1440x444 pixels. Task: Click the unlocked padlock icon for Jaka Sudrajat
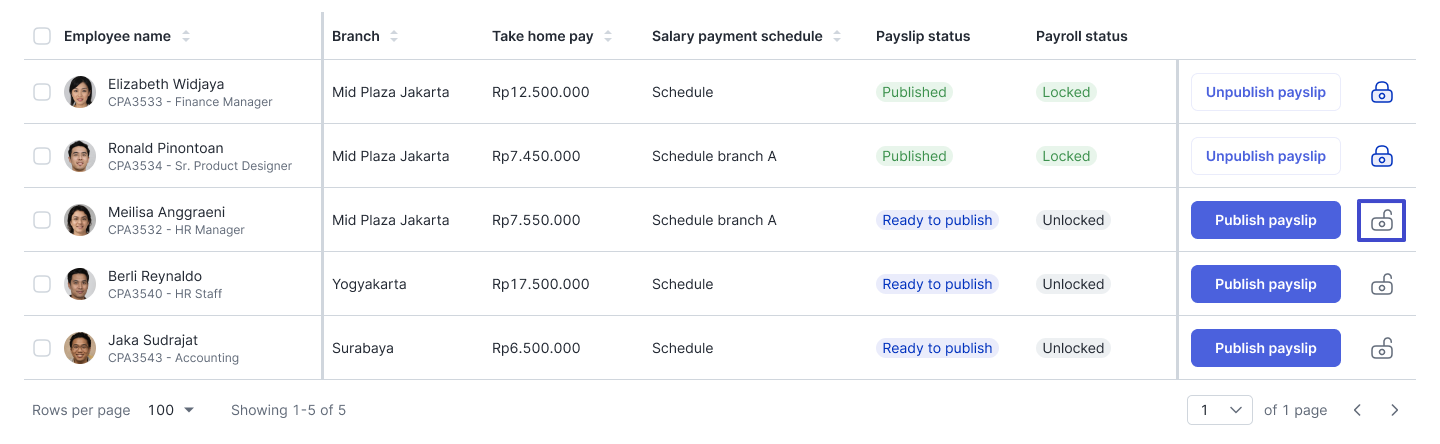point(1381,348)
